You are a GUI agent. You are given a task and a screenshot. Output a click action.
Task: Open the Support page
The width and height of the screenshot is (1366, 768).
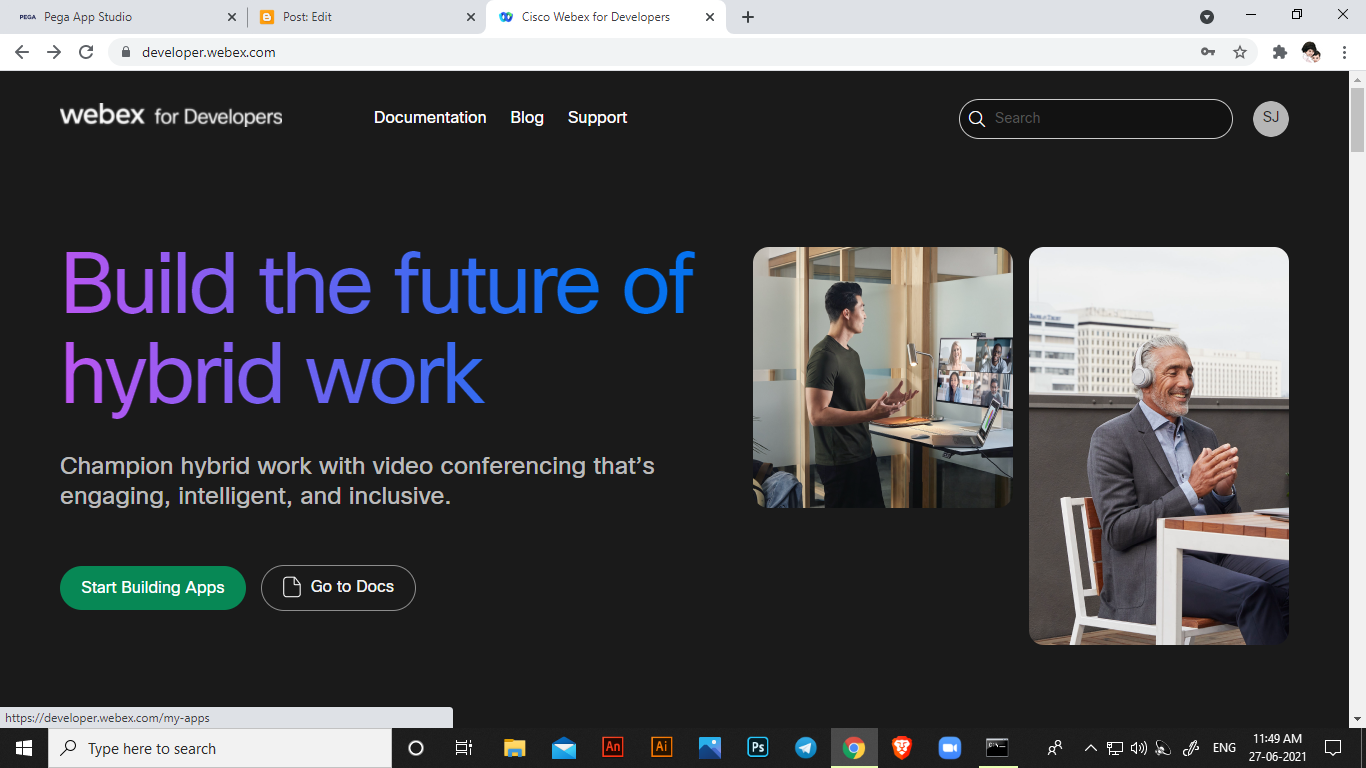598,117
